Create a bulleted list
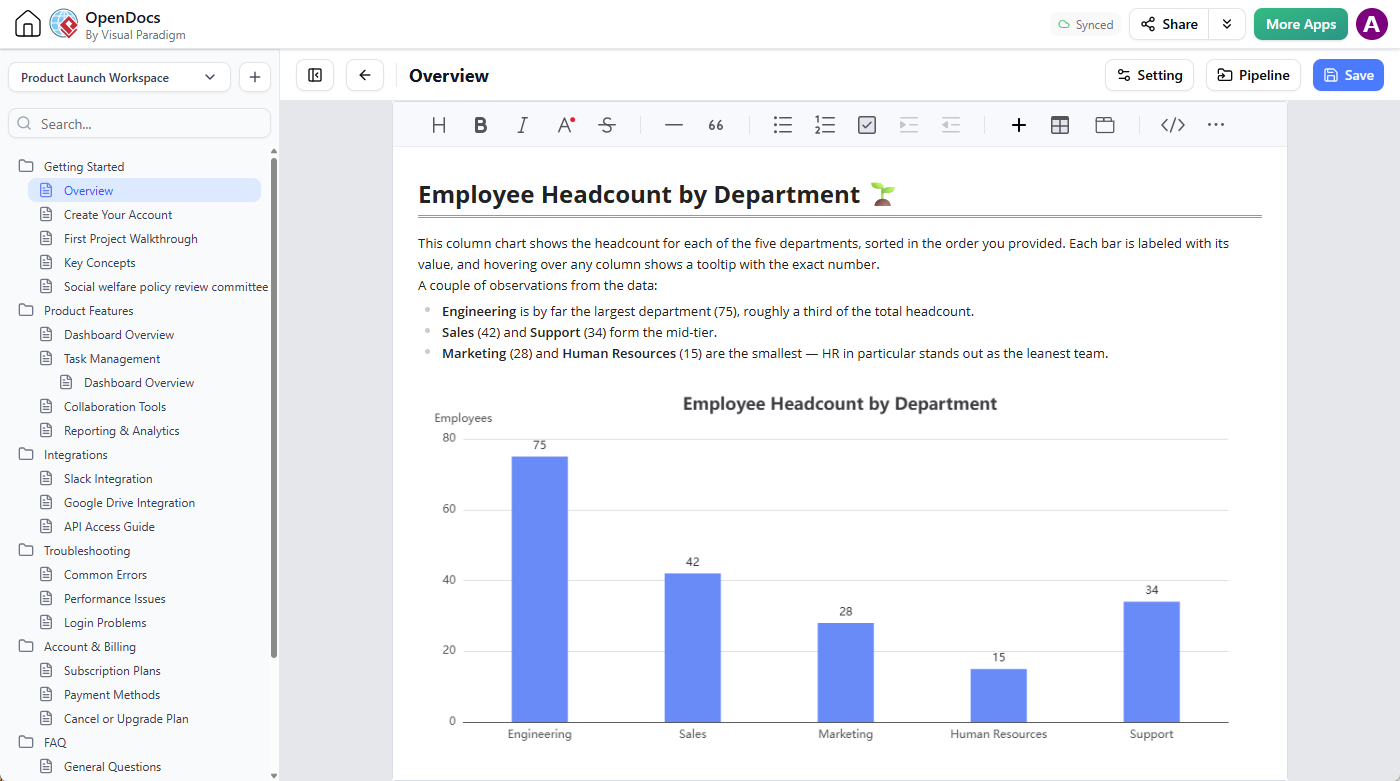Image resolution: width=1400 pixels, height=781 pixels. click(783, 125)
